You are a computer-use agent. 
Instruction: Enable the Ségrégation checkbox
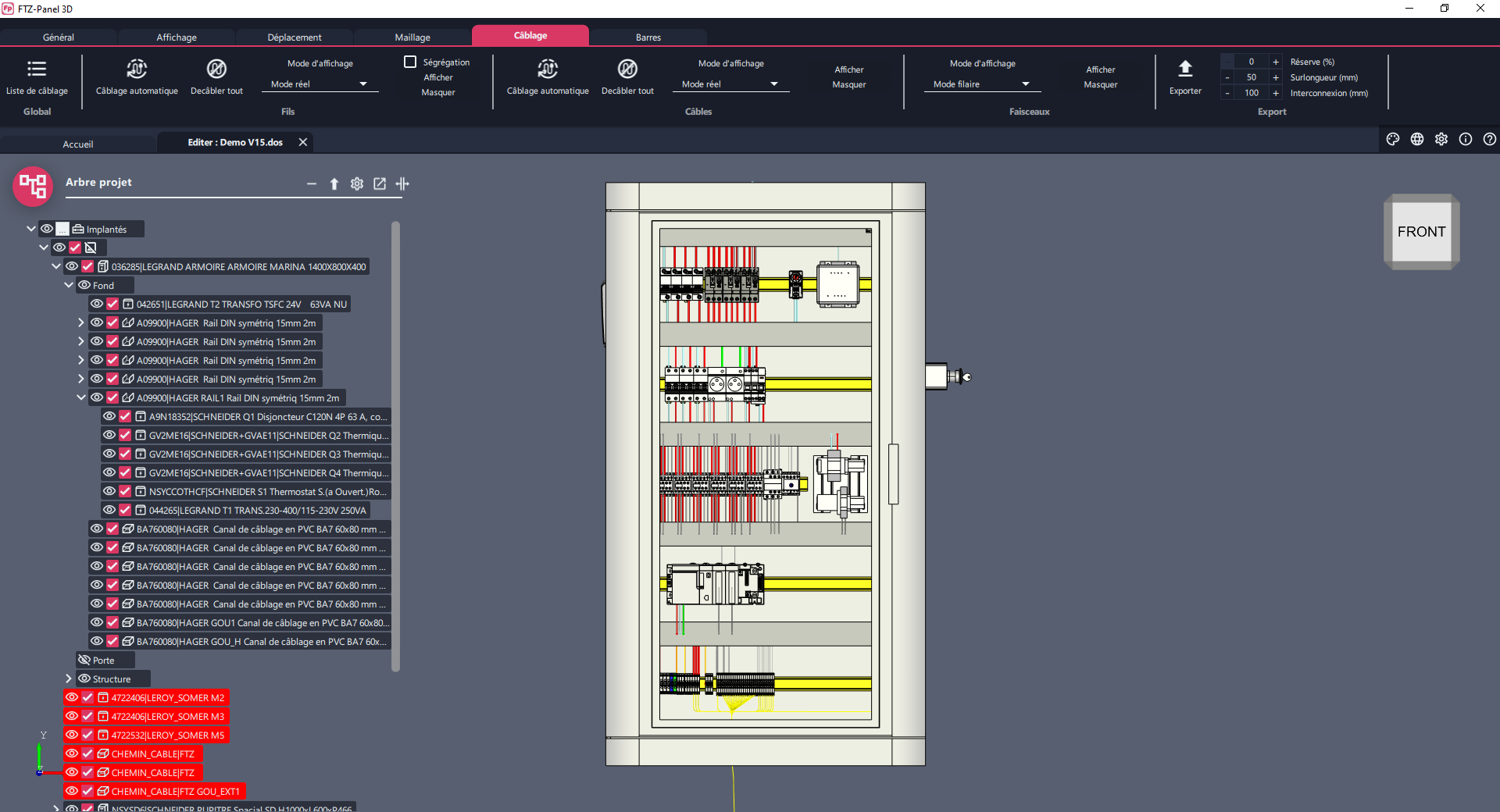coord(410,62)
